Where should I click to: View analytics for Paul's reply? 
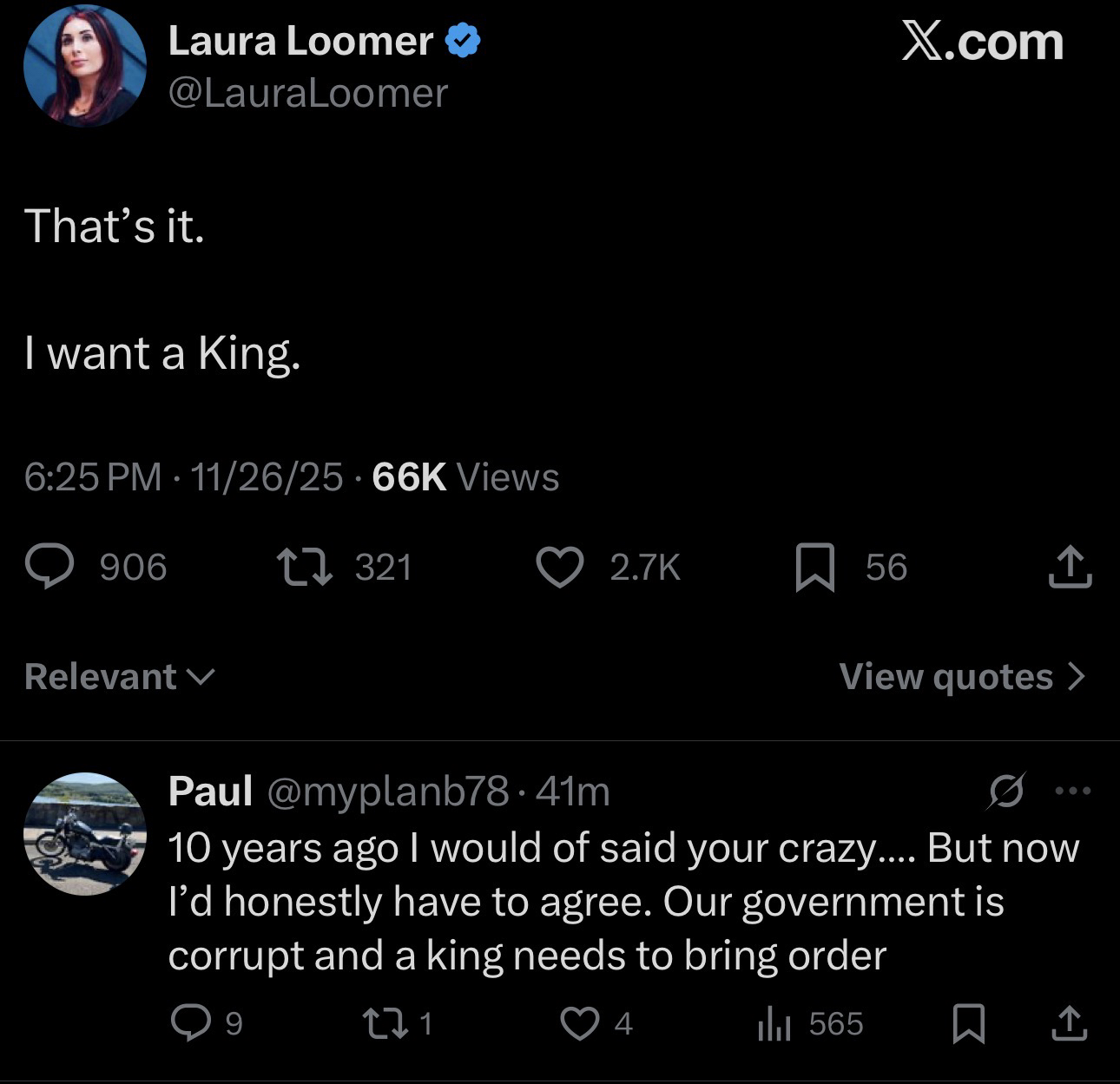(774, 1024)
